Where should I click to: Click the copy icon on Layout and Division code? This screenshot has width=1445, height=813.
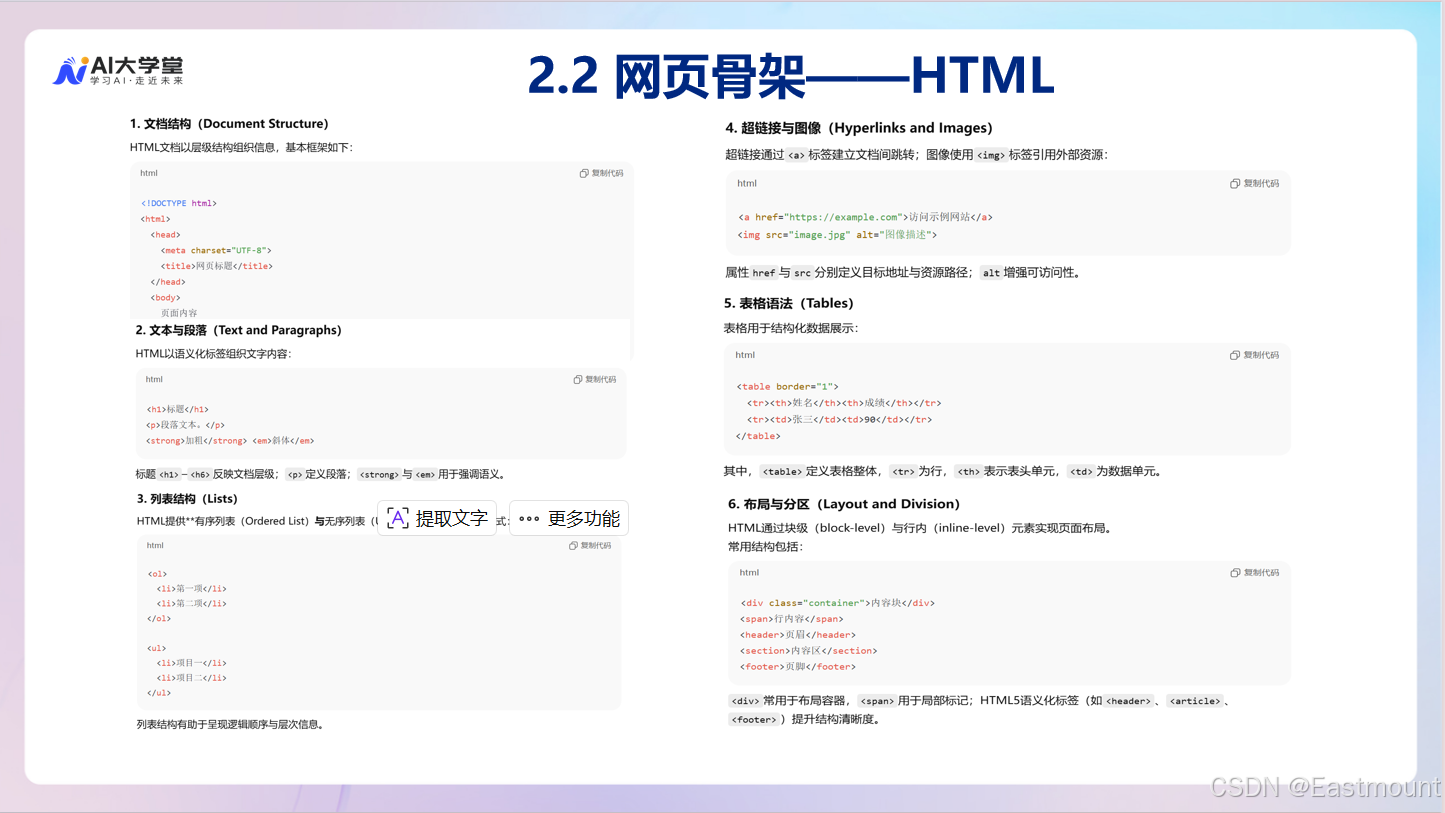1236,572
